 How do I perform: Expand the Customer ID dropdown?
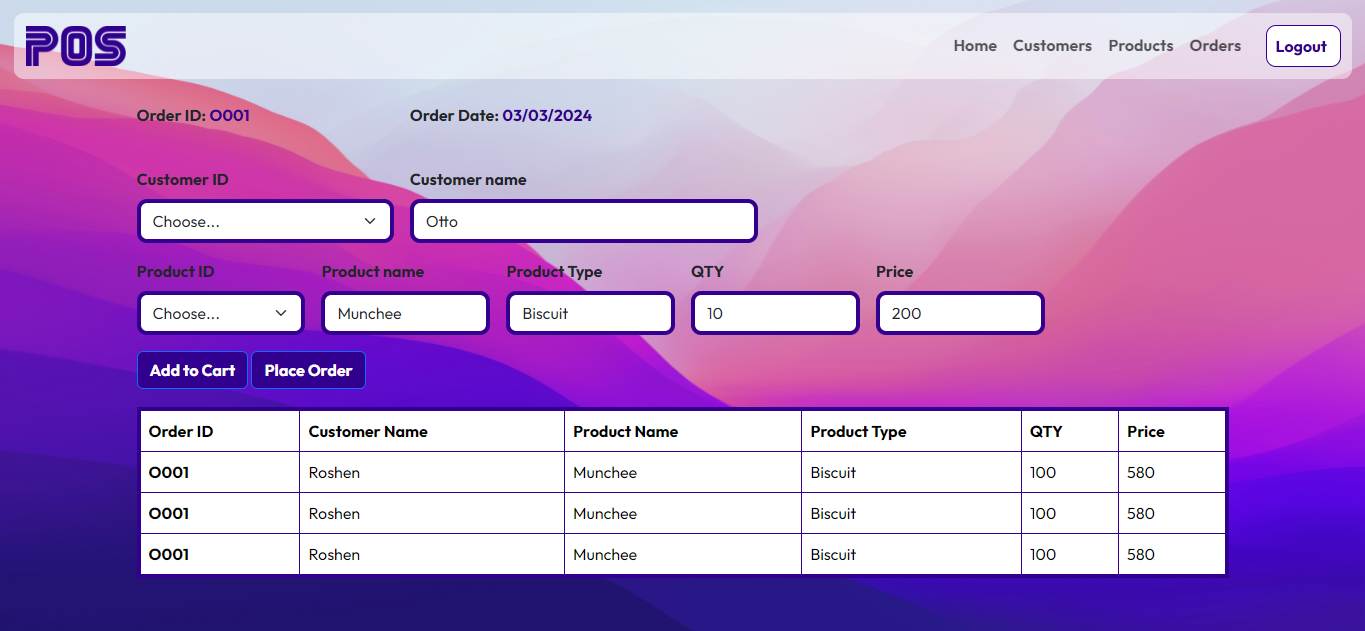[x=265, y=221]
